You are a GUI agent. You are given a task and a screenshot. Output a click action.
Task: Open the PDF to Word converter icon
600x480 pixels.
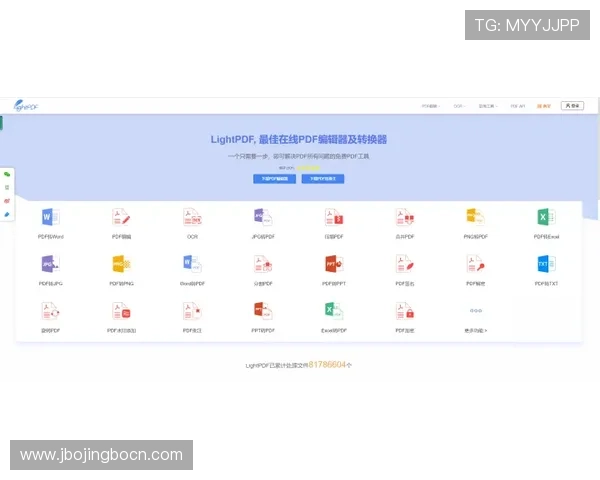(x=51, y=217)
